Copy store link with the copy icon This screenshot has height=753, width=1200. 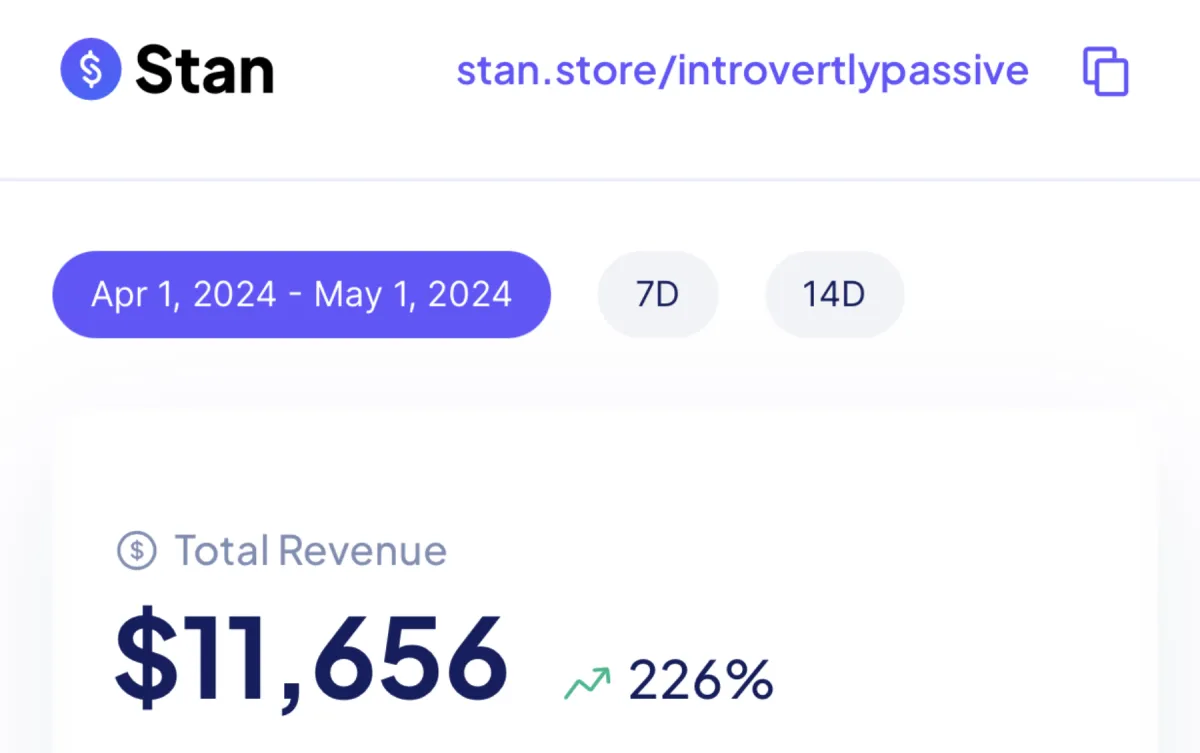coord(1106,71)
